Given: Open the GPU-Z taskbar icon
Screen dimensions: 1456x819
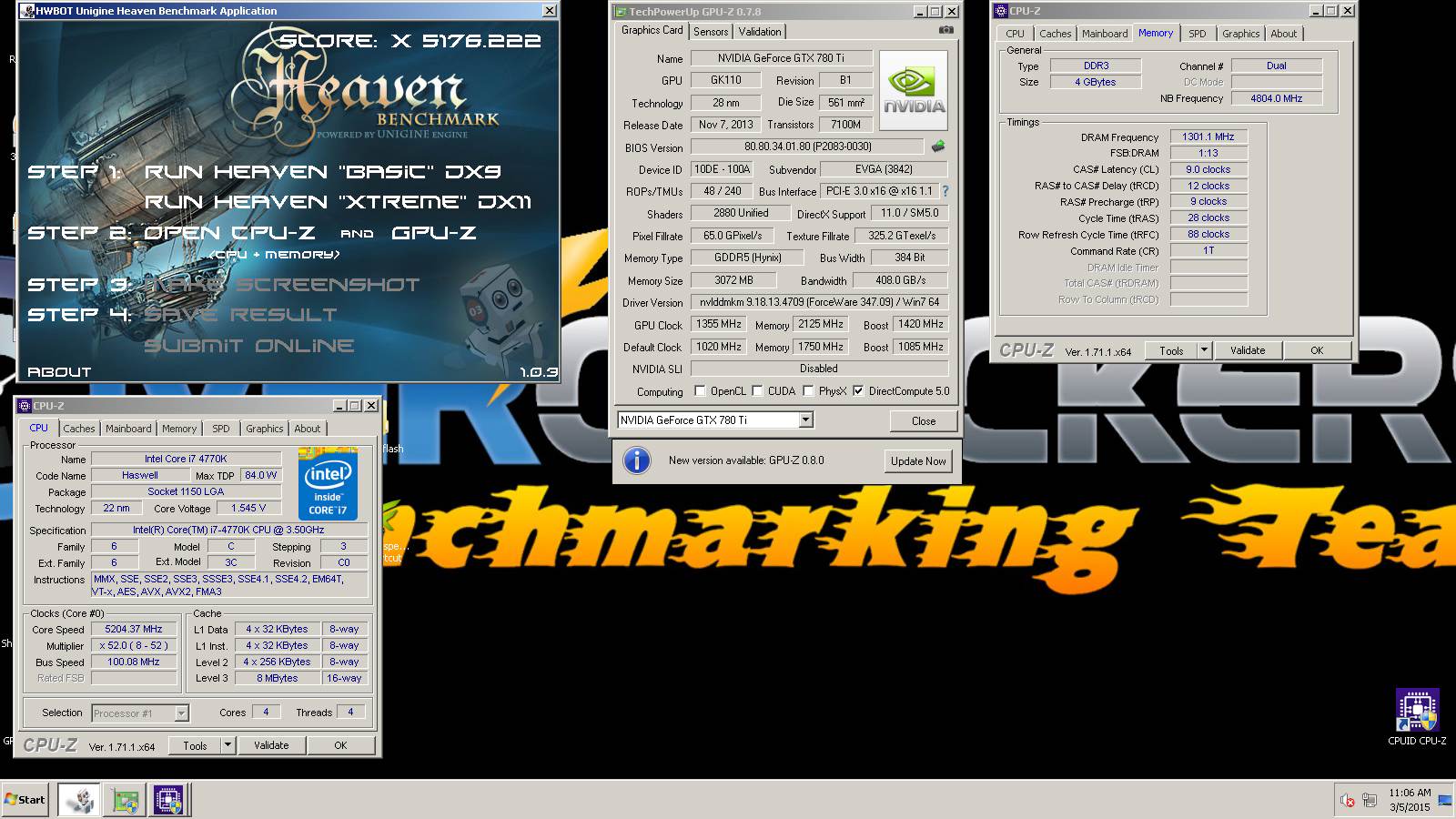Looking at the screenshot, I should coord(125,800).
